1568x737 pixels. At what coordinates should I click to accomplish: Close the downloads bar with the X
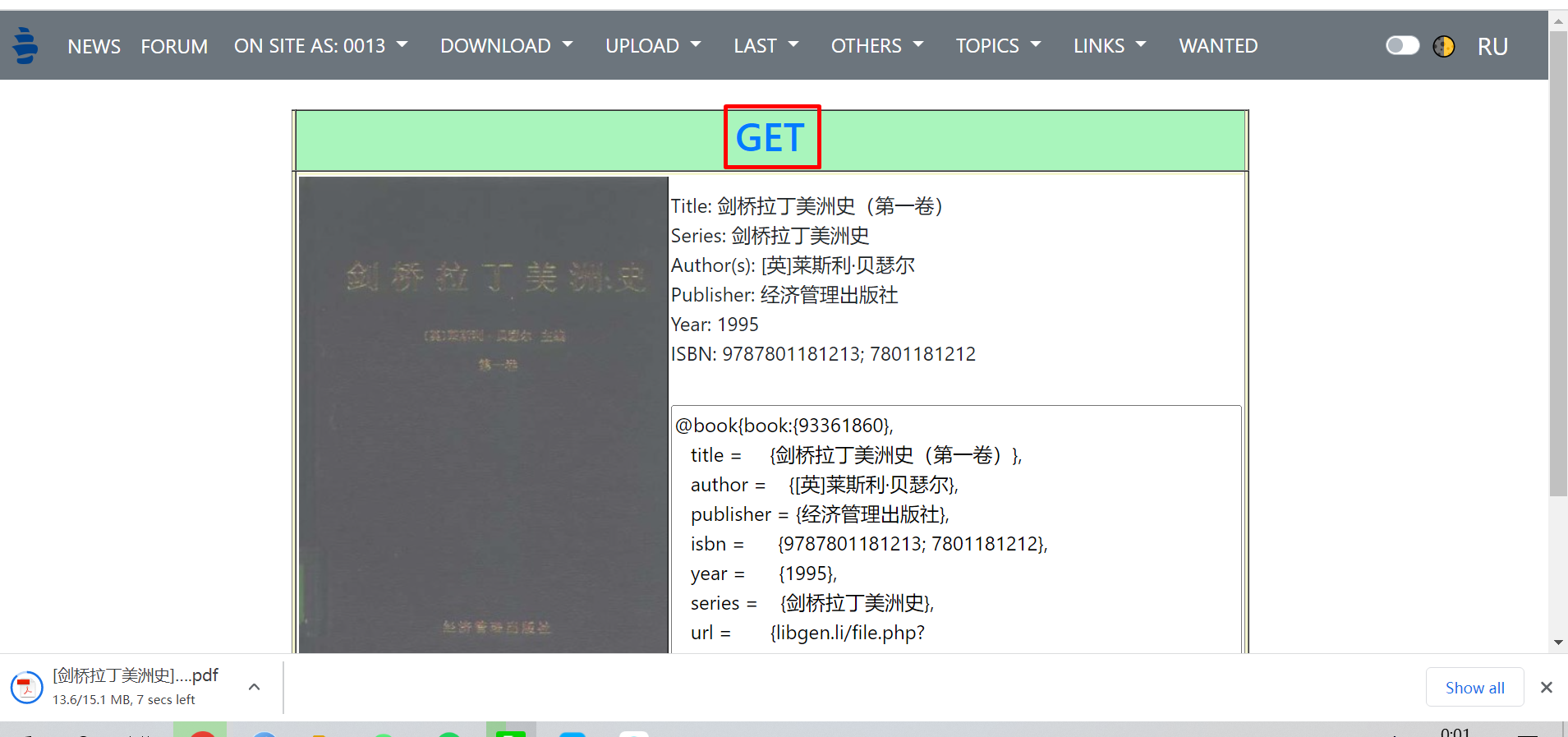click(1546, 688)
